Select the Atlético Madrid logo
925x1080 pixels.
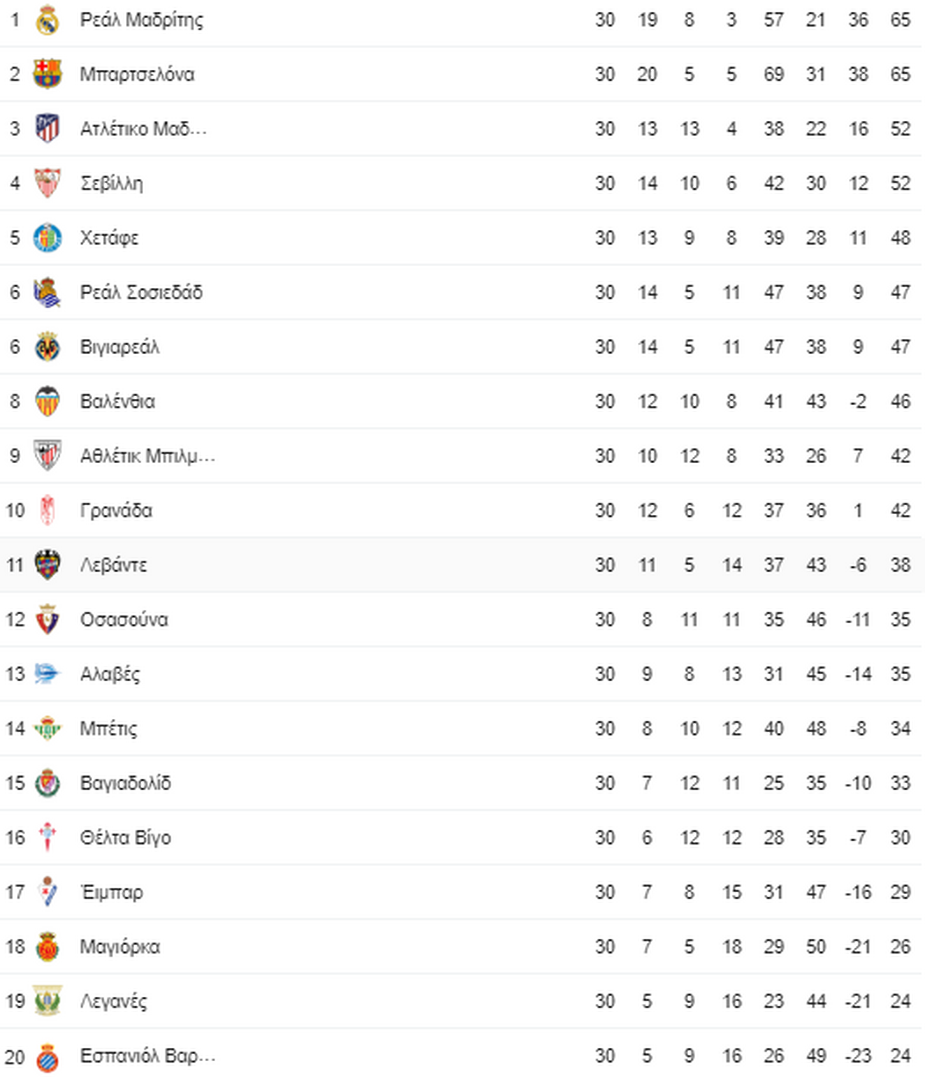47,129
